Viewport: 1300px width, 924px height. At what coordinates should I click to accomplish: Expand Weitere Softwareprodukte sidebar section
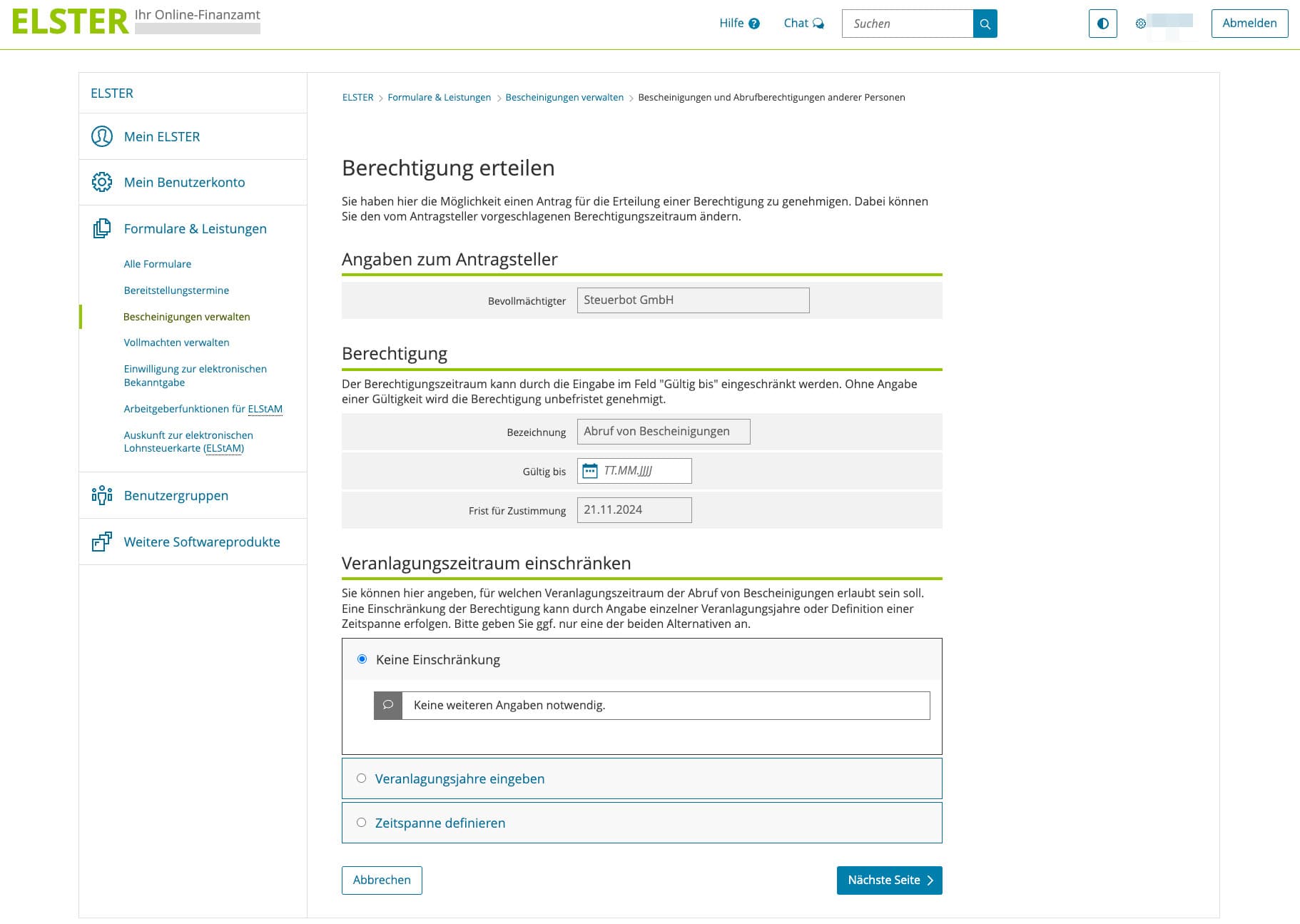[x=201, y=542]
